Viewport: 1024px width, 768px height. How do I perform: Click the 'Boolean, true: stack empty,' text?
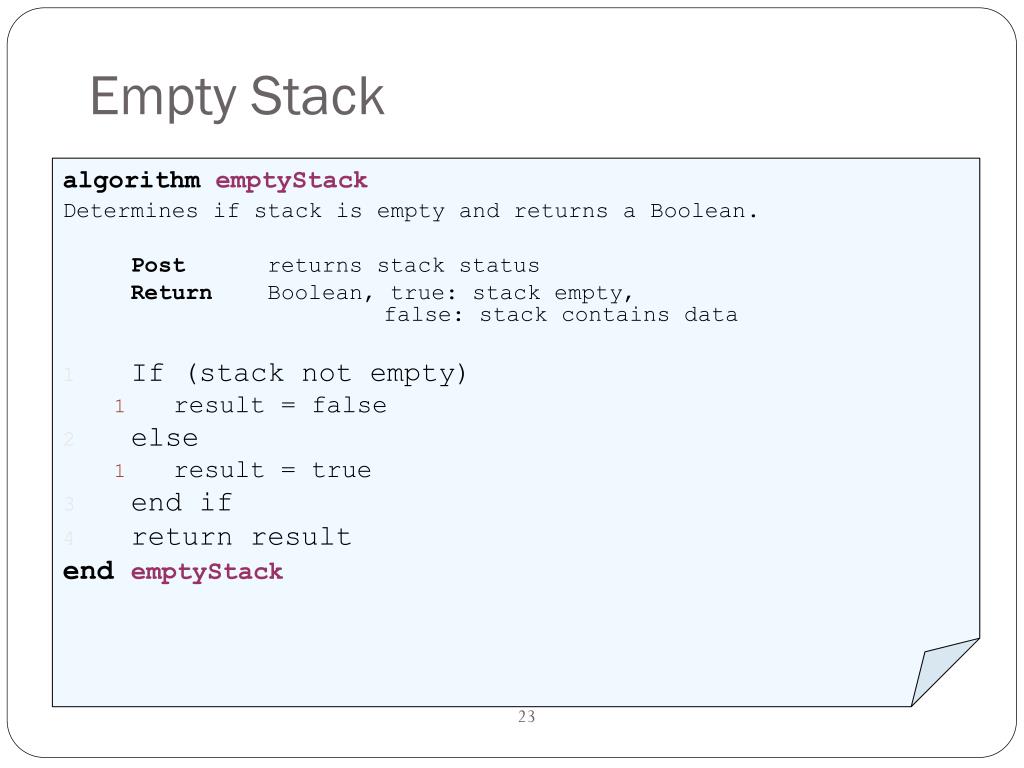pos(451,293)
